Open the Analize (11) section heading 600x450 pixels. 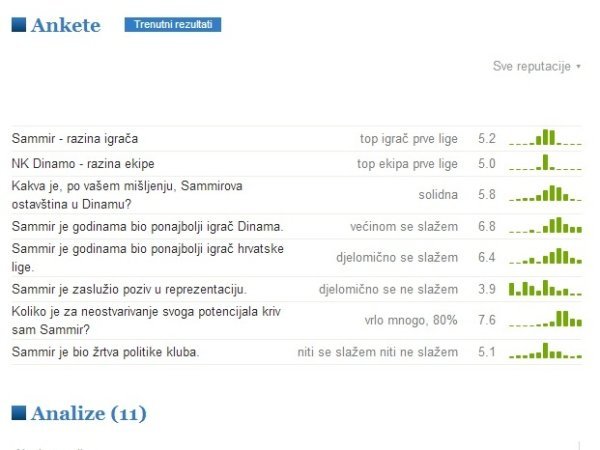(89, 413)
